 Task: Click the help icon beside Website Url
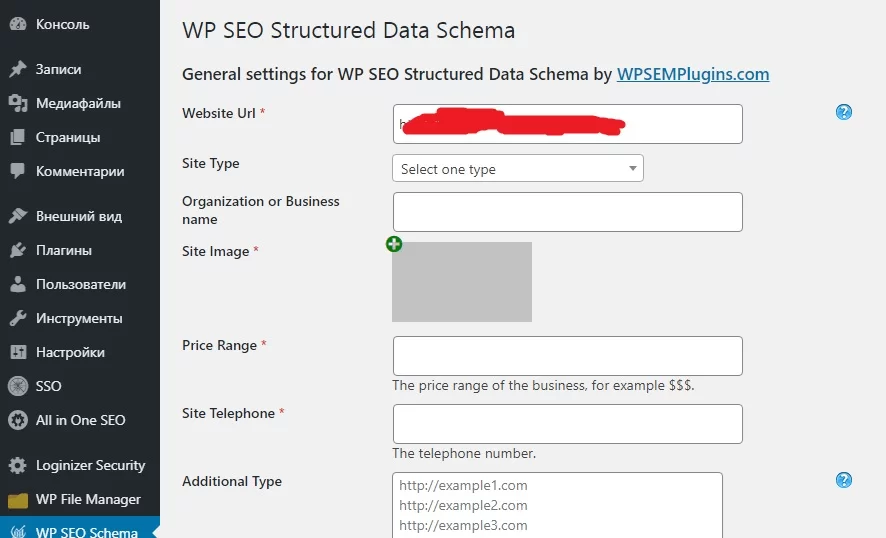coord(844,112)
